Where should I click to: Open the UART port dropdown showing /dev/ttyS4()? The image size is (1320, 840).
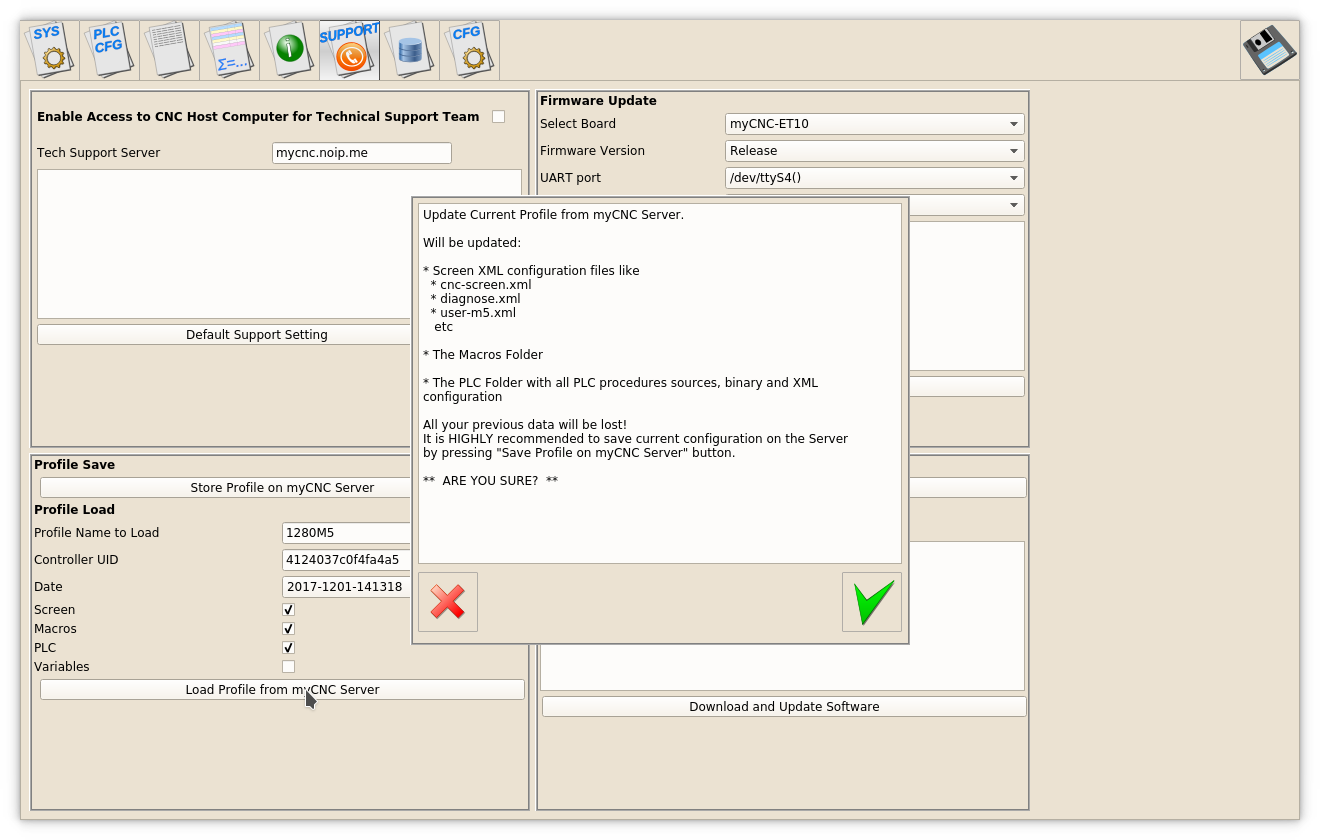tap(875, 178)
